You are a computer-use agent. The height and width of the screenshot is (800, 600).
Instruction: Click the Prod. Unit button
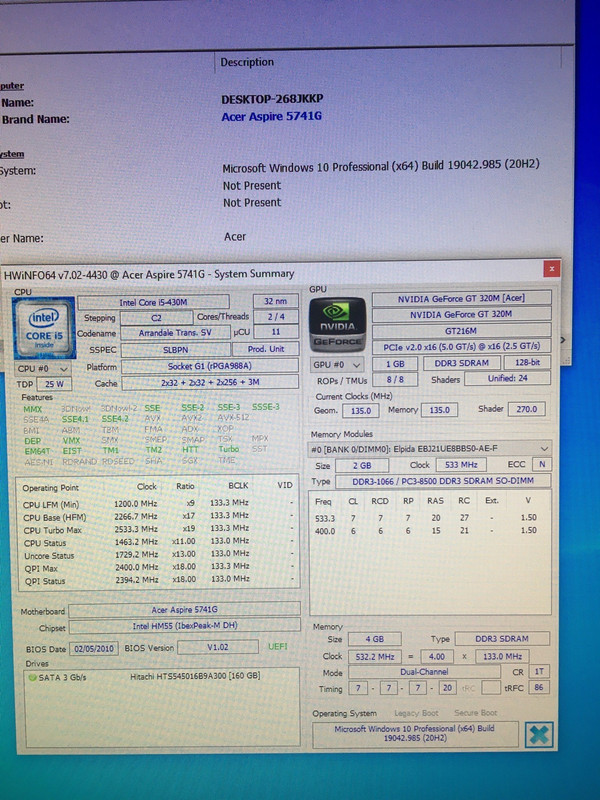(265, 349)
